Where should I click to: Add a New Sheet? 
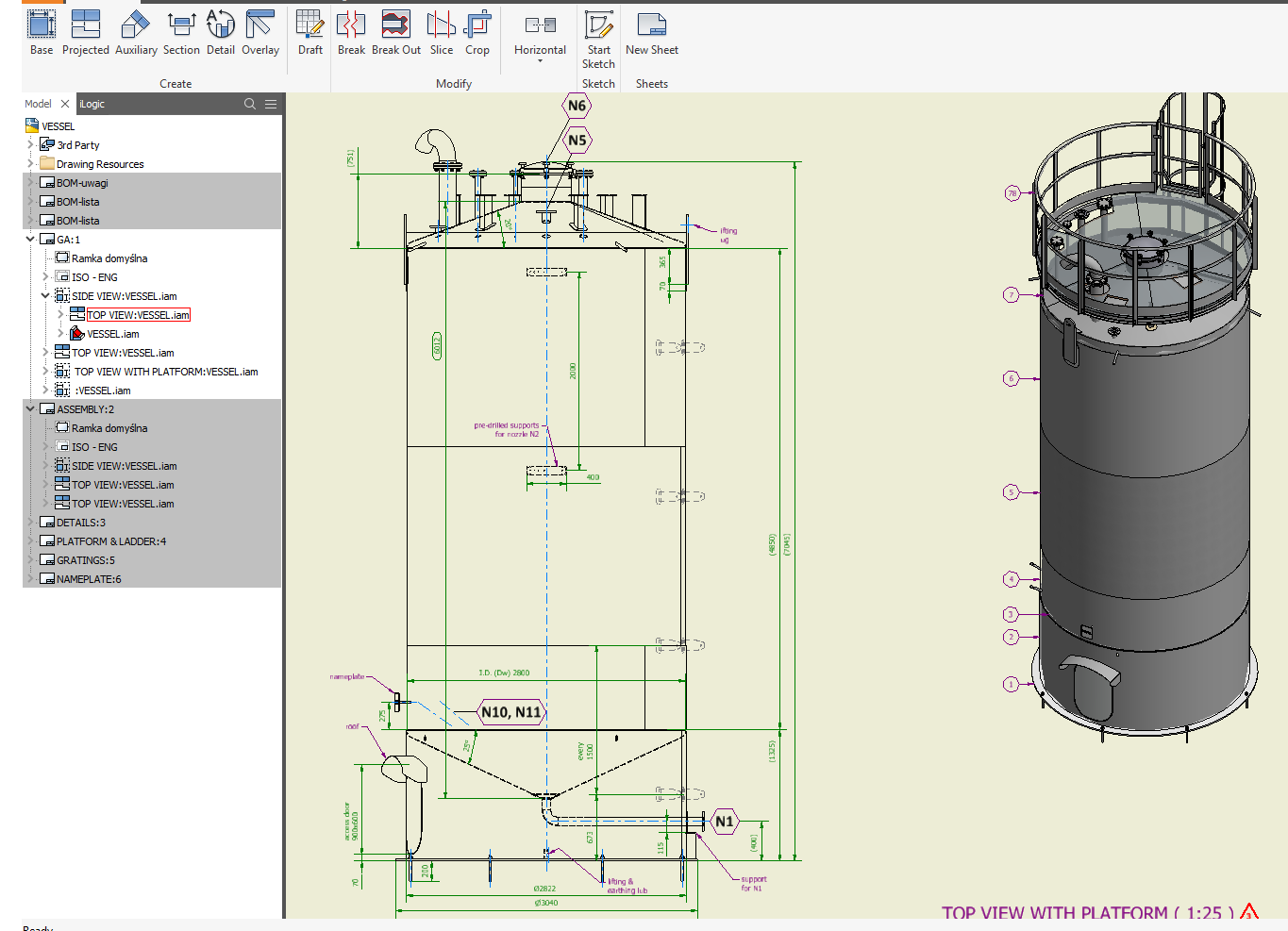tap(652, 32)
